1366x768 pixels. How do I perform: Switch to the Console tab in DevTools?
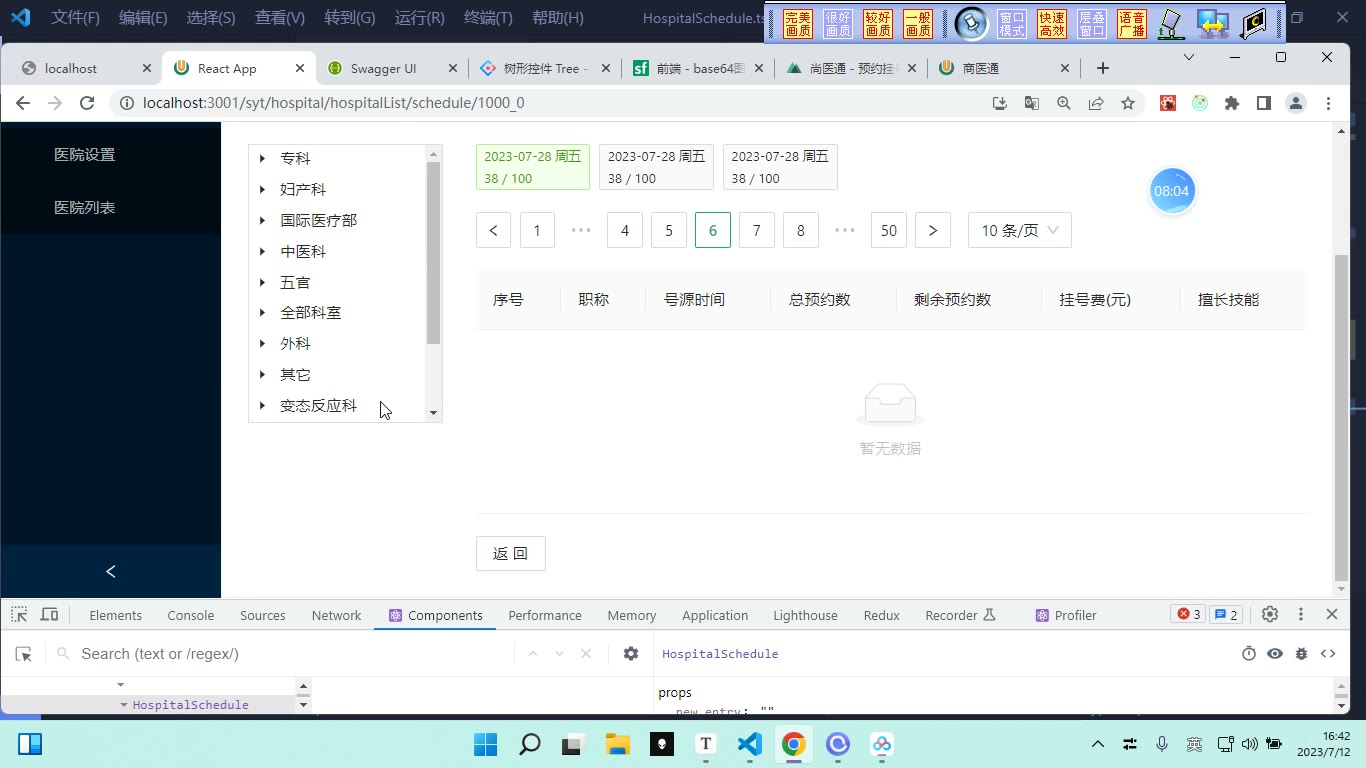point(191,615)
